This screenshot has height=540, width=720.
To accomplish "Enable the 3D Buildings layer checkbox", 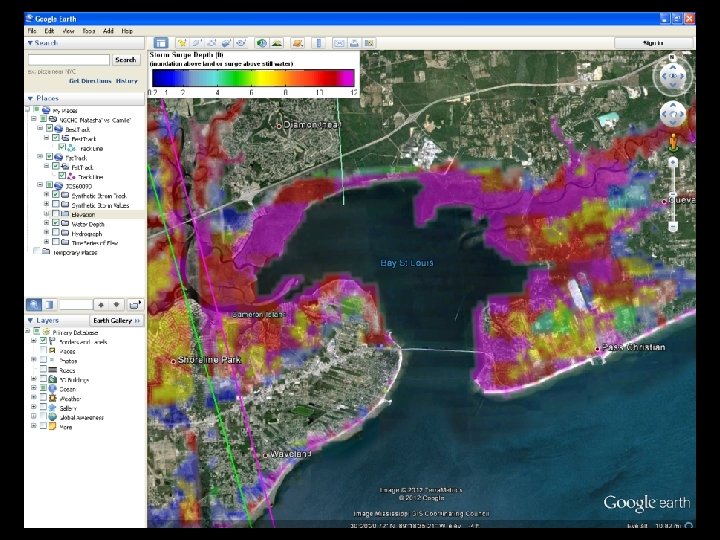I will (43, 379).
